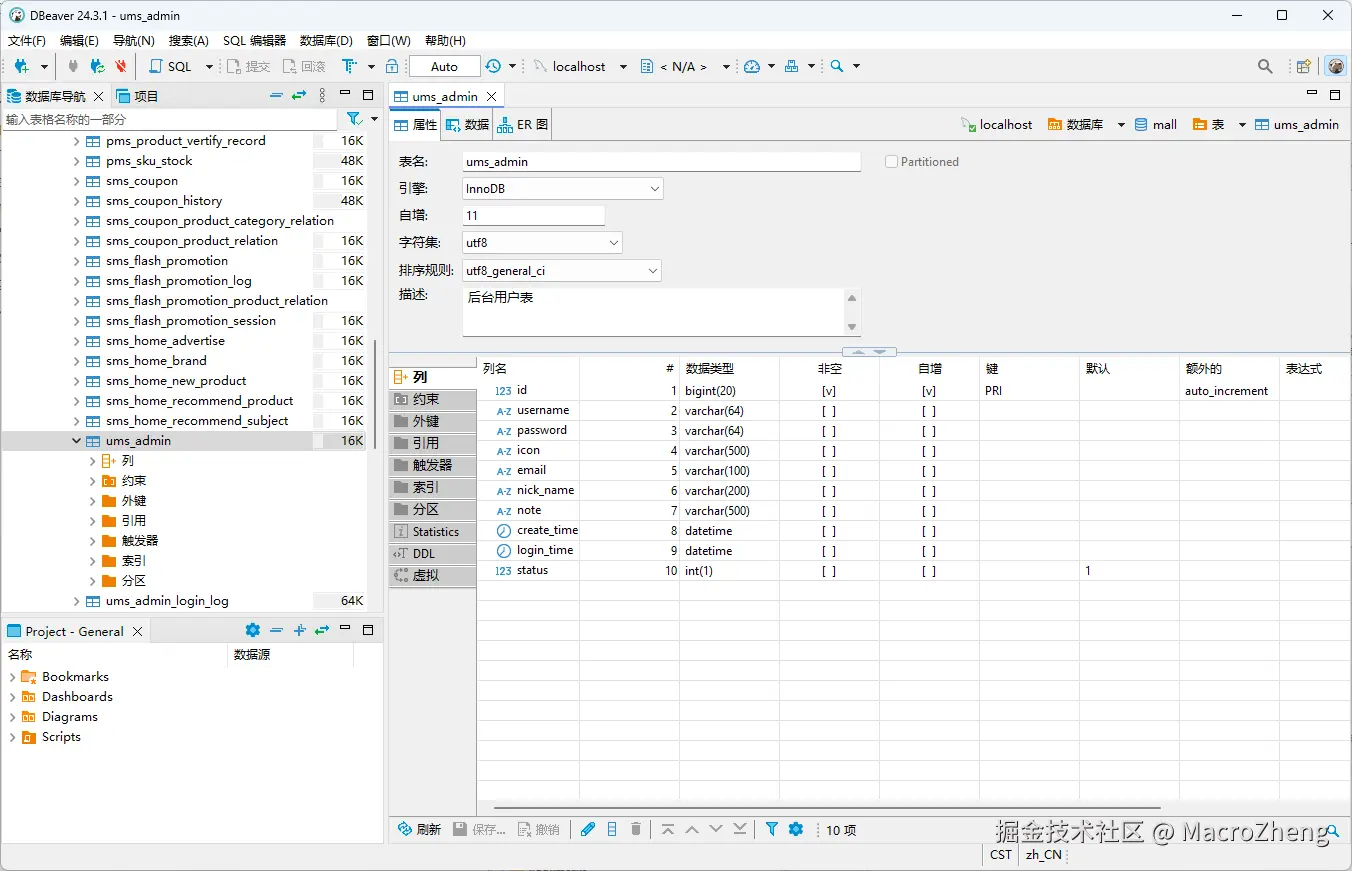Click the edit column pencil icon
The image size is (1352, 871).
pos(588,829)
